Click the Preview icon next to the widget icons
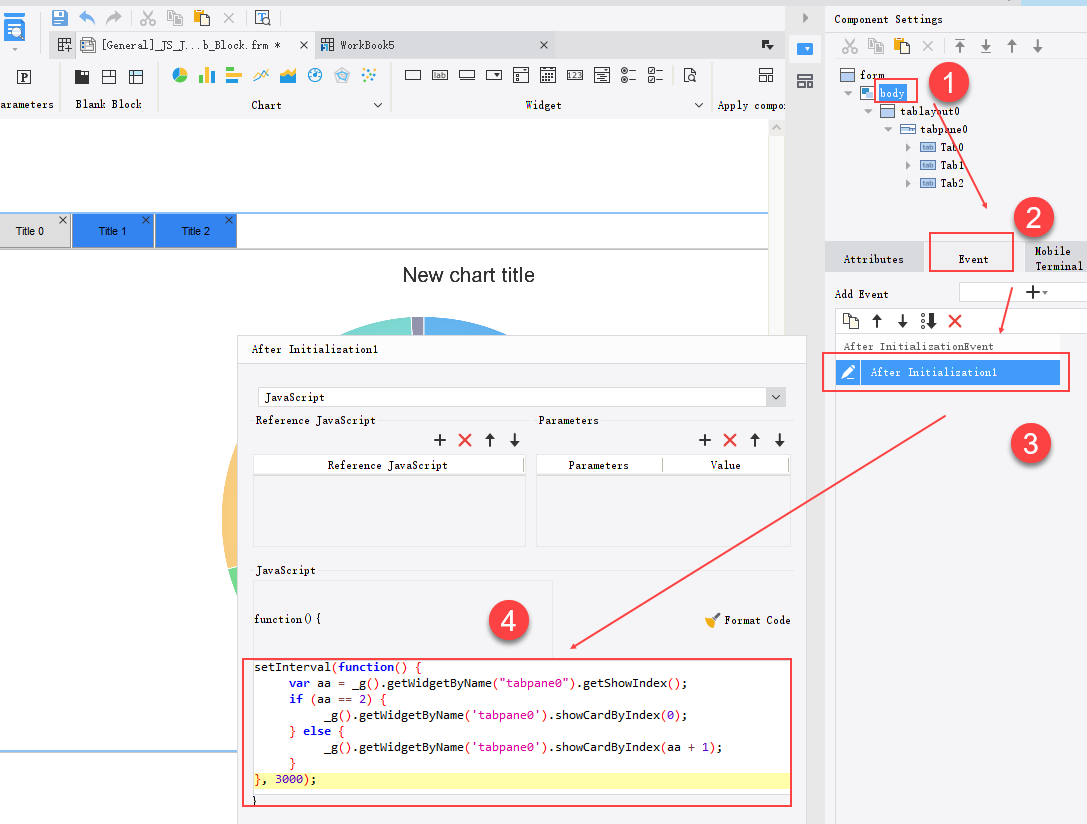This screenshot has height=824, width=1087. pyautogui.click(x=690, y=75)
